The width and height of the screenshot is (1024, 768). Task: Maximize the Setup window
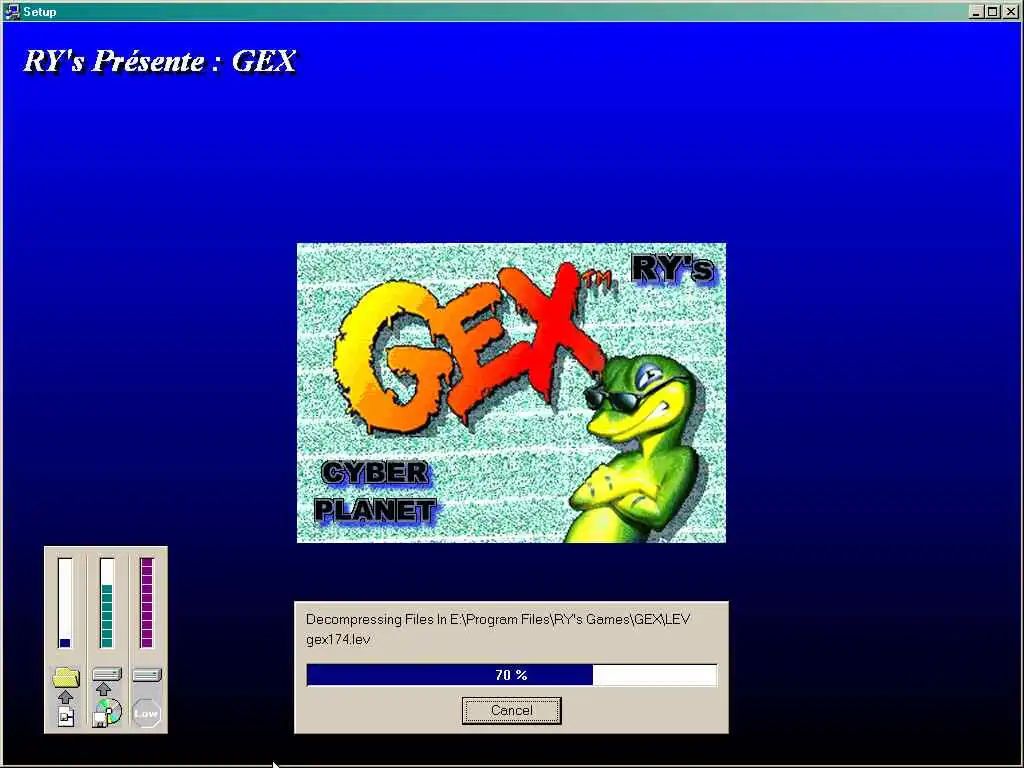click(x=993, y=12)
